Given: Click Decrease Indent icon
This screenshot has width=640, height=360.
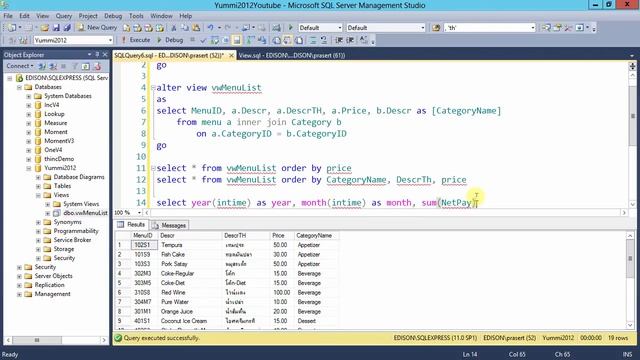Looking at the screenshot, I should click(x=339, y=40).
